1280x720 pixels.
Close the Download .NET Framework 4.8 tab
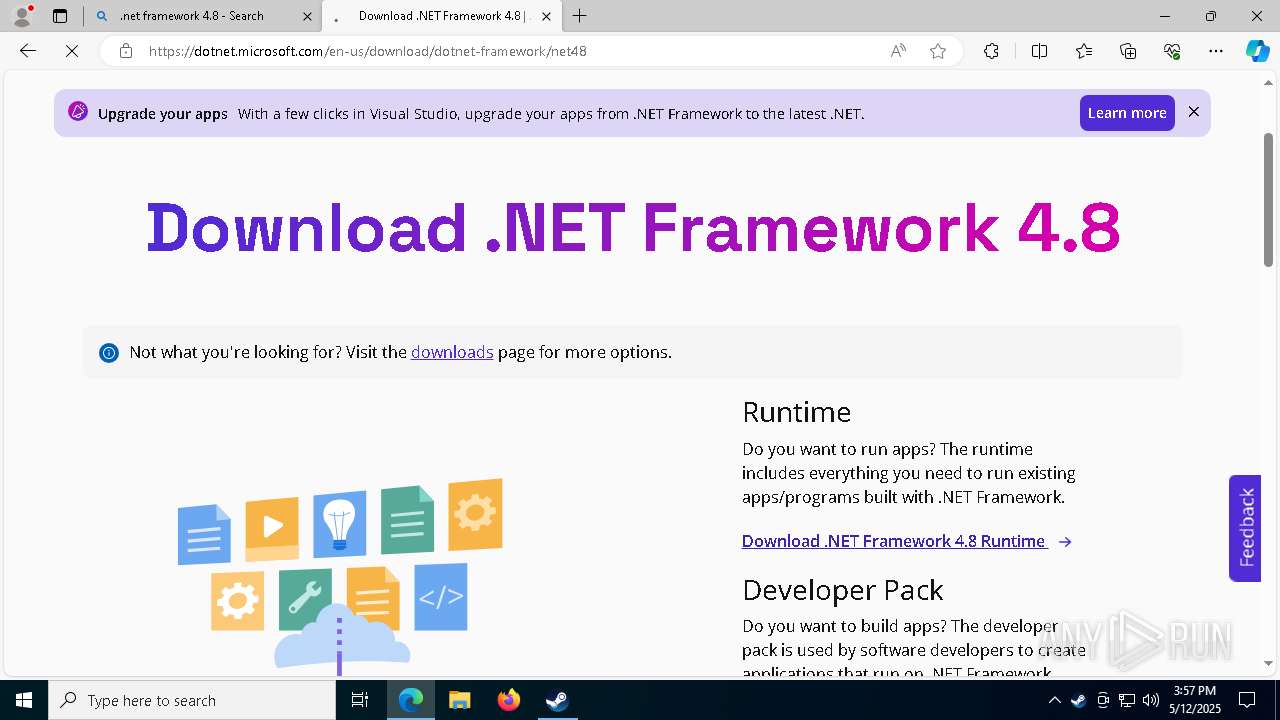tap(546, 16)
